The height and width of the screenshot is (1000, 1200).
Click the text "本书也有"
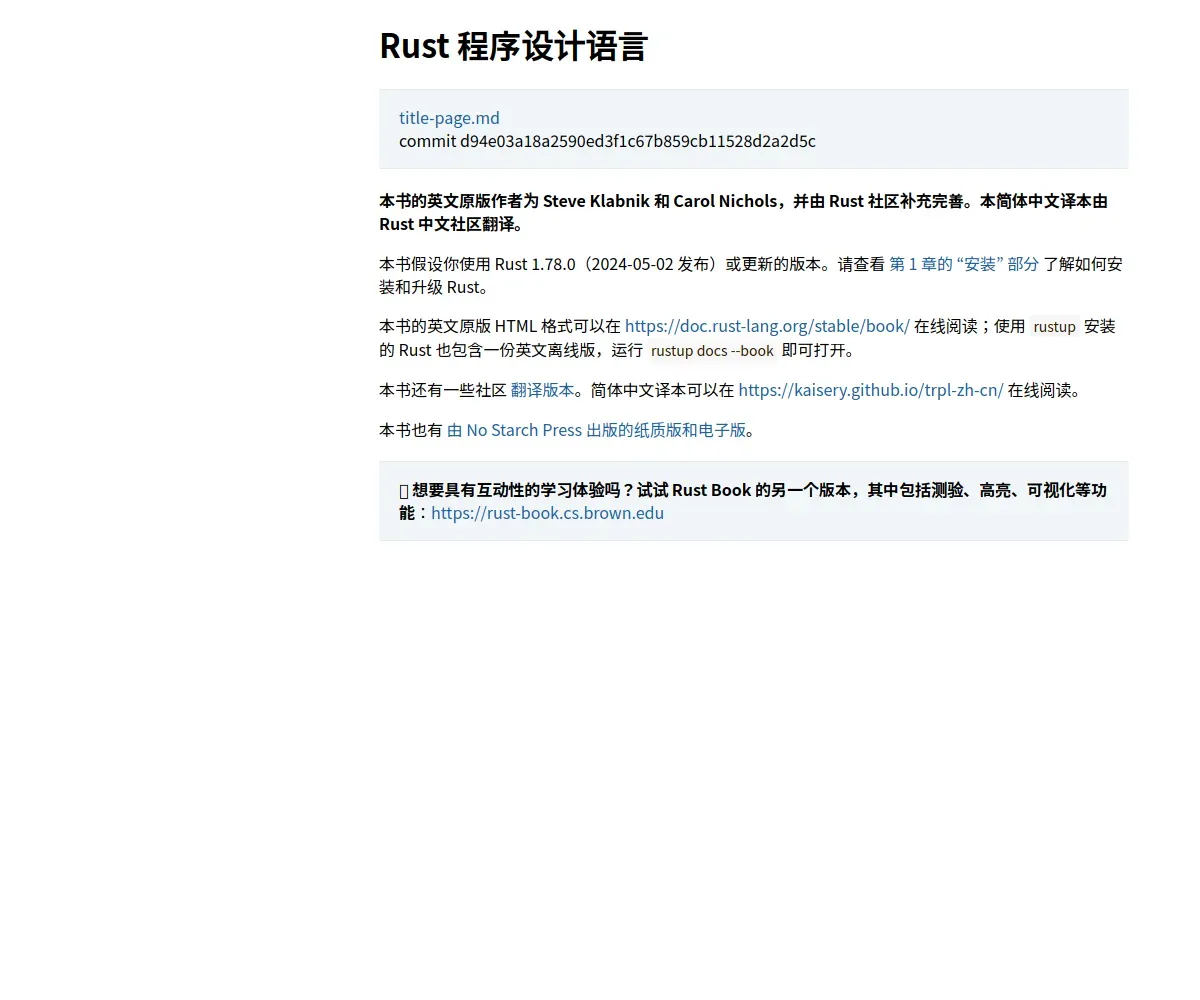(411, 430)
